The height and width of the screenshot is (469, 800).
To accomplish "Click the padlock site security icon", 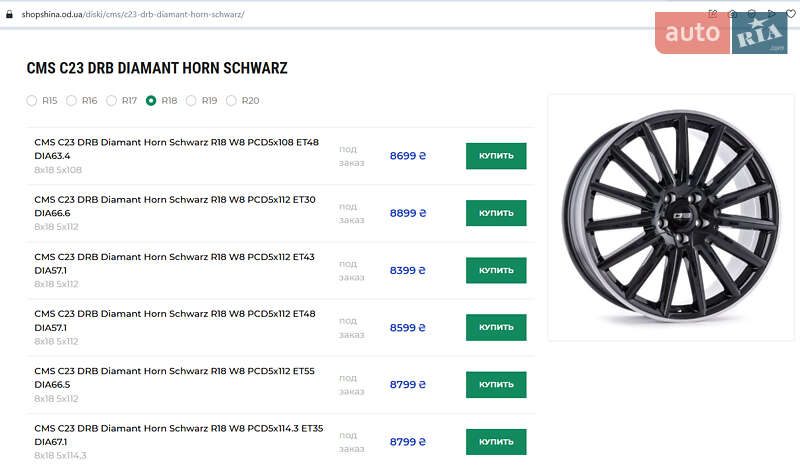I will (9, 14).
